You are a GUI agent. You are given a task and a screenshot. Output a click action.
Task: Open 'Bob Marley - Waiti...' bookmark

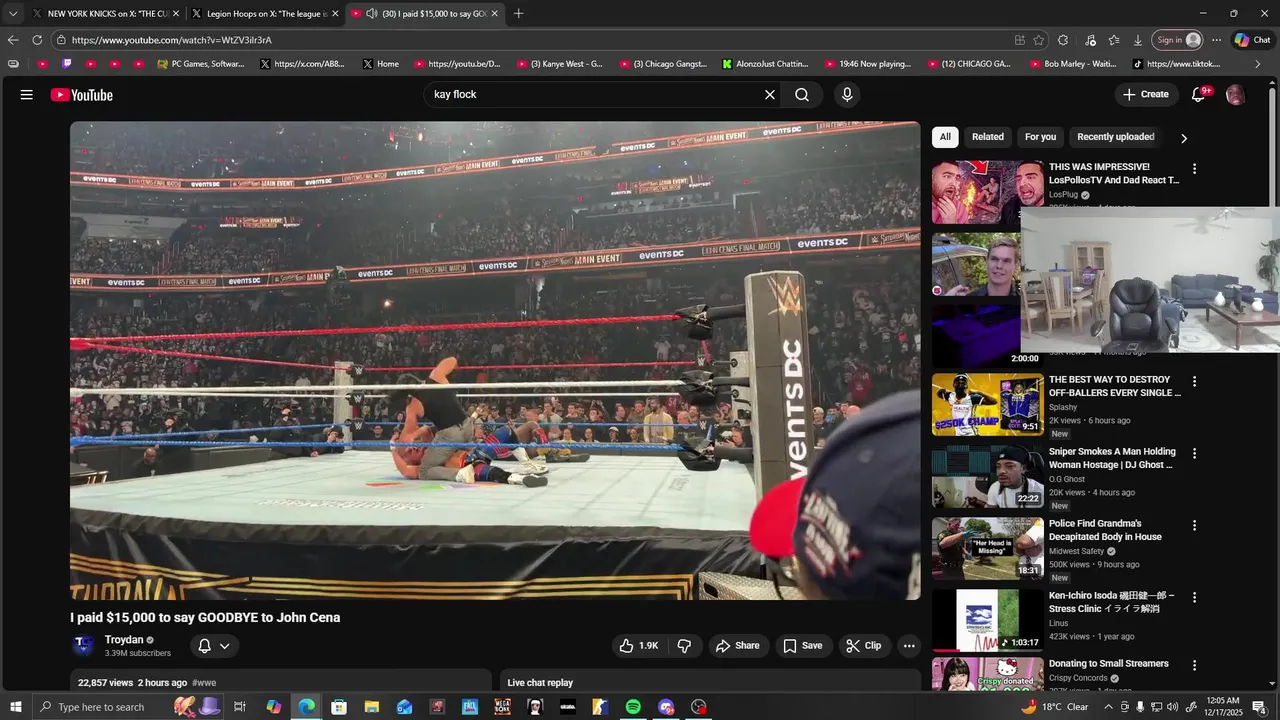pyautogui.click(x=1072, y=64)
